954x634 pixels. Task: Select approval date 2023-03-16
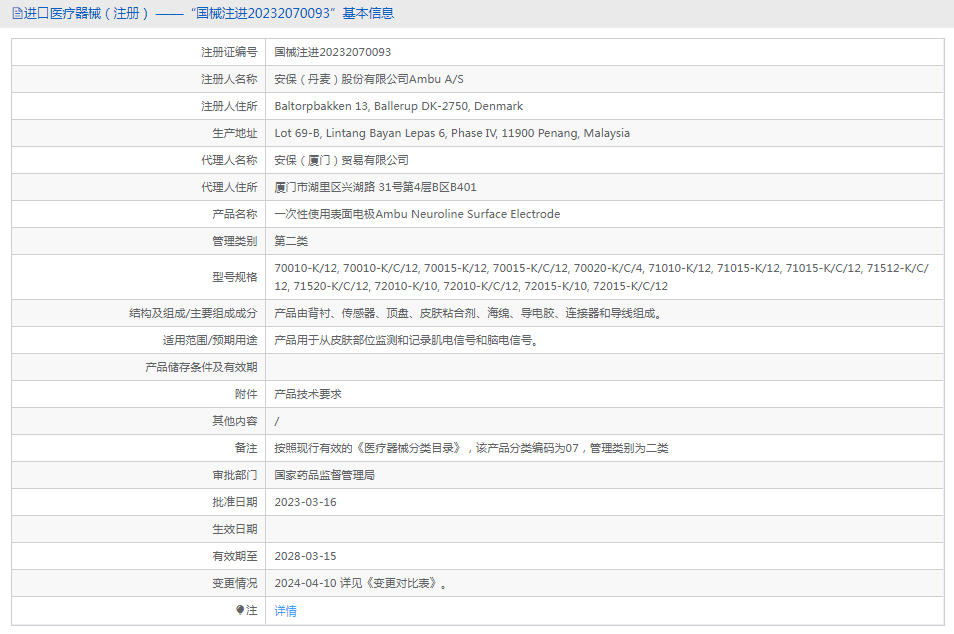point(305,502)
